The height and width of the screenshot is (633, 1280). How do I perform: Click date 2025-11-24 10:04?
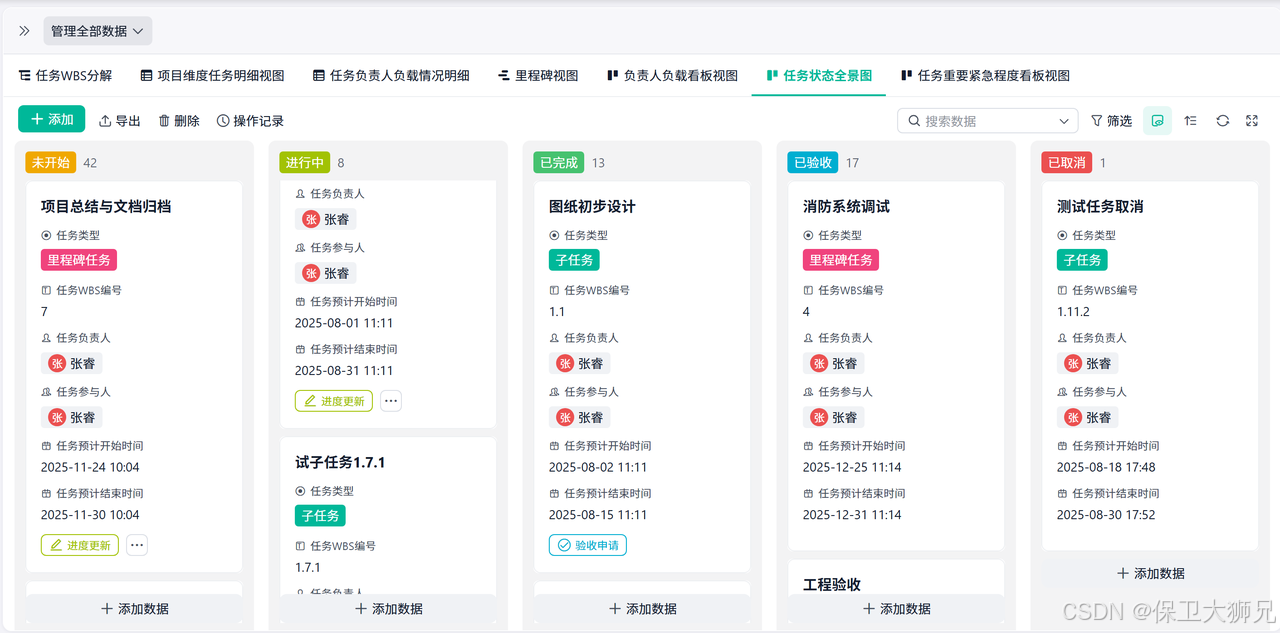point(90,467)
